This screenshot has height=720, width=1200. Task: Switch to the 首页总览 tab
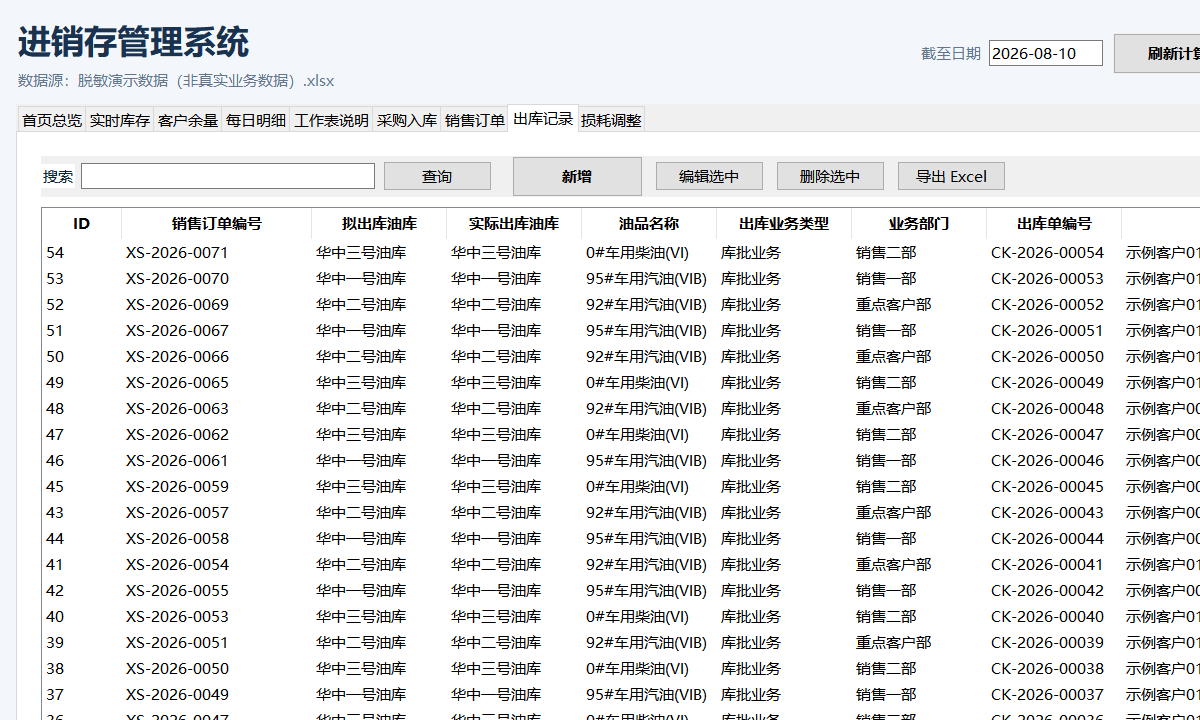[x=52, y=120]
